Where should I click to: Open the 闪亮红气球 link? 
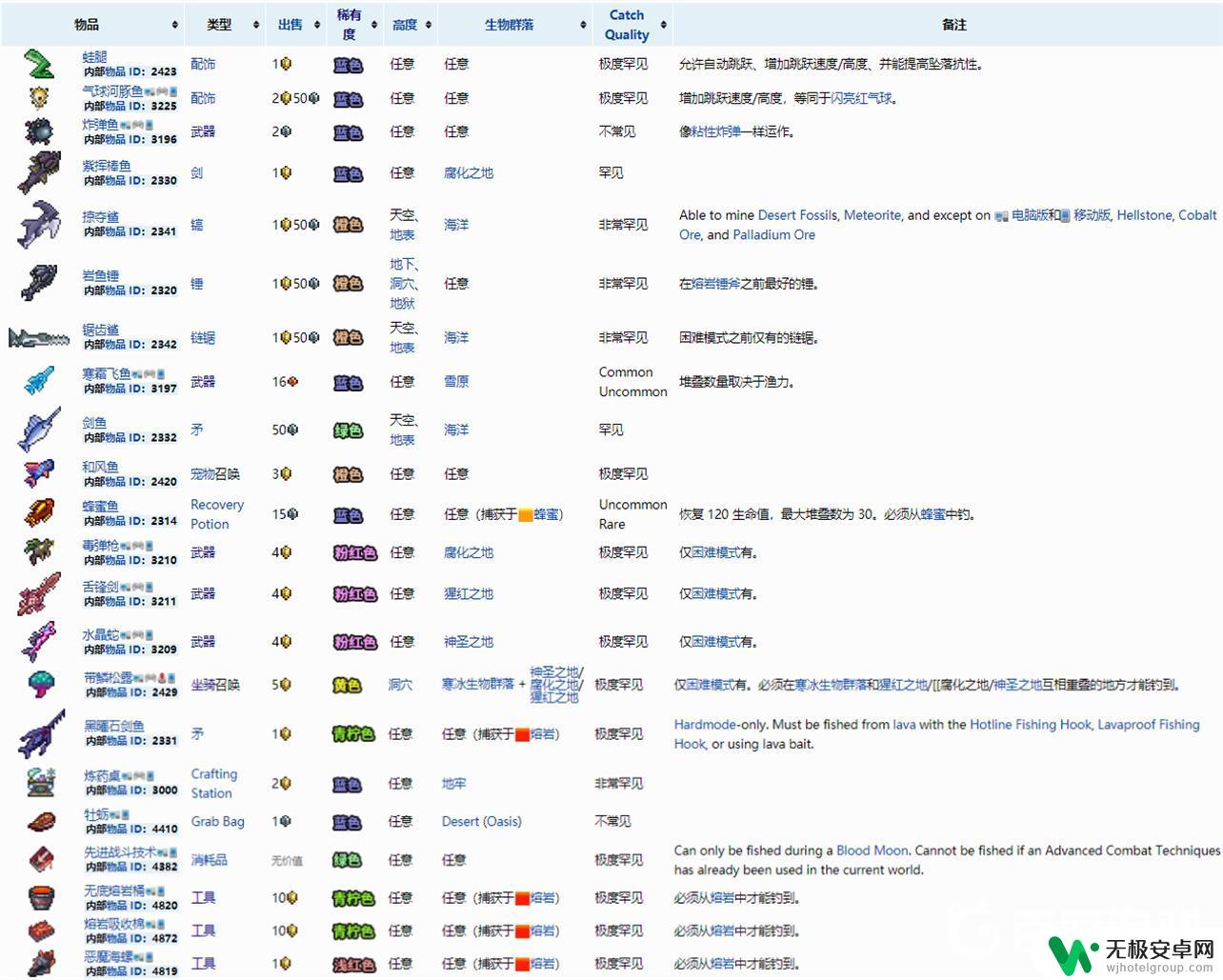tap(861, 98)
